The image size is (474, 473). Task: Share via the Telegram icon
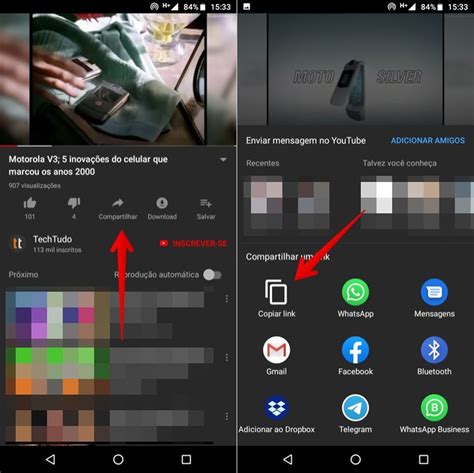355,408
